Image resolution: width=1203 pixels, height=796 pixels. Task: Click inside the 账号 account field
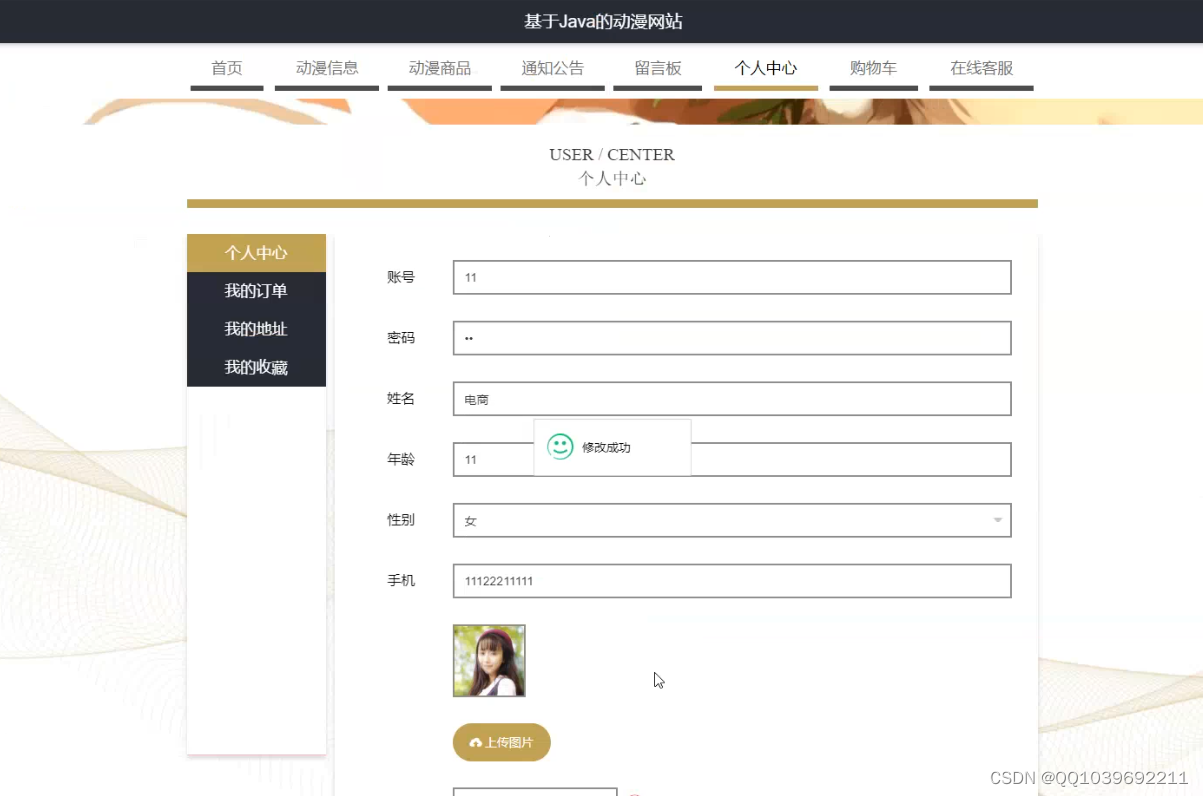tap(732, 277)
